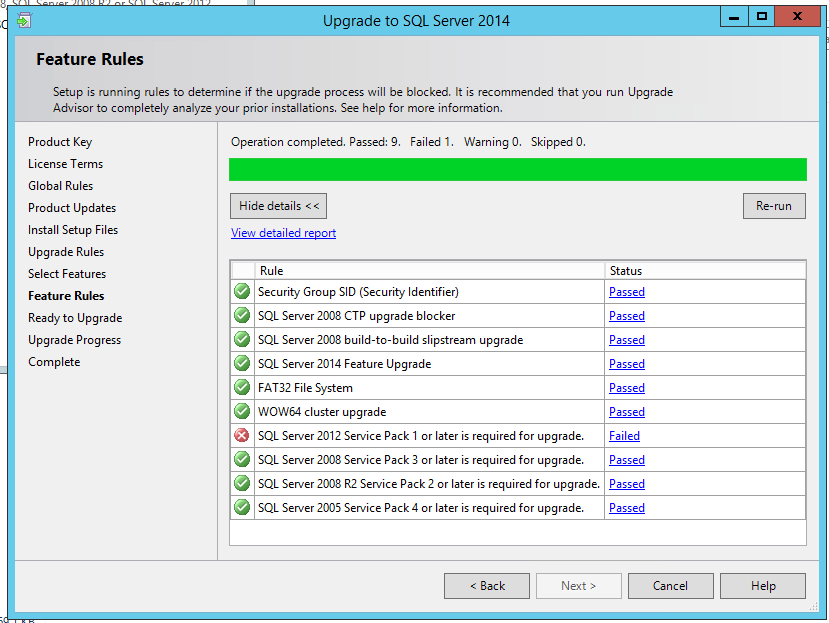Click the SQL Server setup icon in the title bar
829x623 pixels.
click(24, 21)
